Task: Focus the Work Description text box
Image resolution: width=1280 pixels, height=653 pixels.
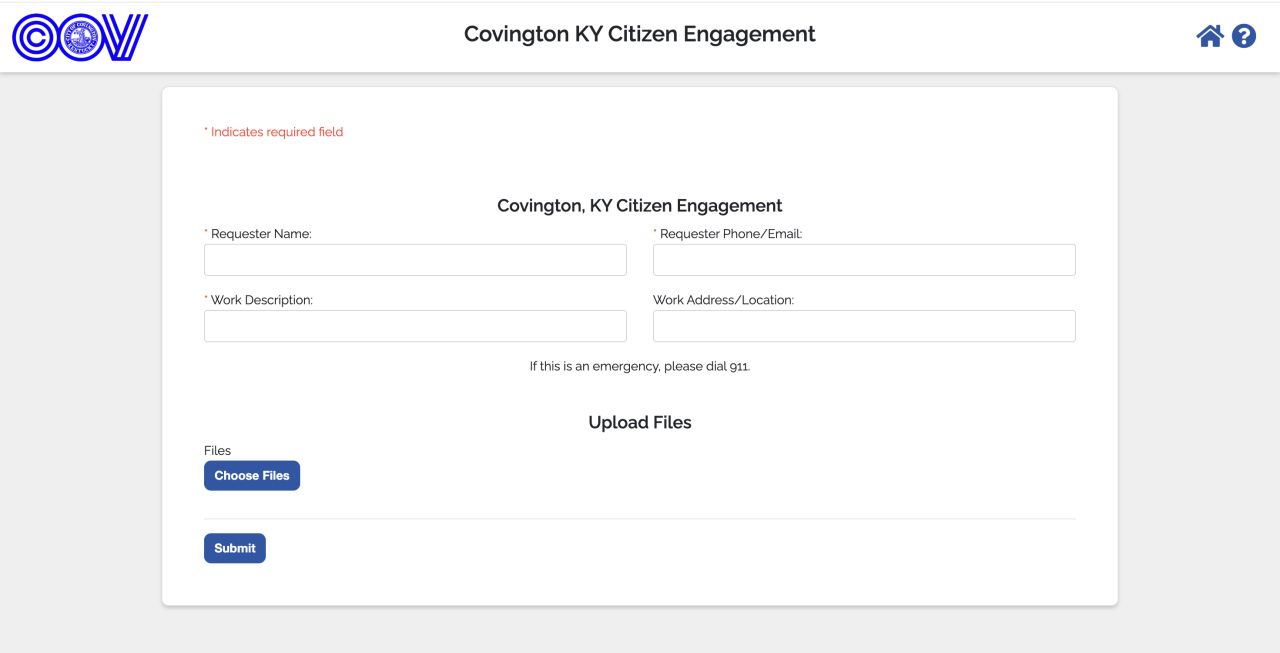Action: [x=414, y=325]
